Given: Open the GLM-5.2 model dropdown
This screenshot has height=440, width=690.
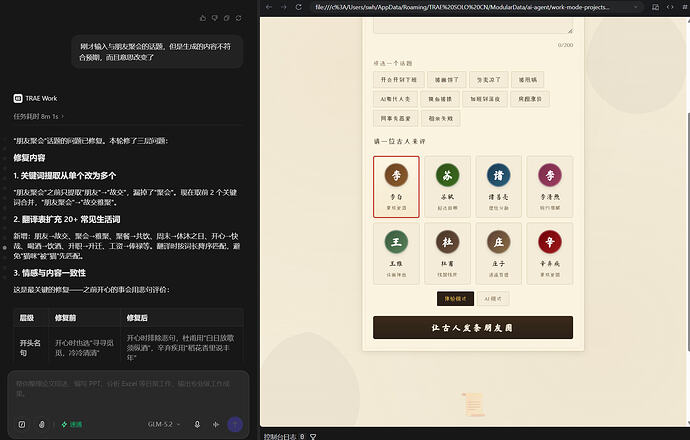Looking at the screenshot, I should pos(164,424).
